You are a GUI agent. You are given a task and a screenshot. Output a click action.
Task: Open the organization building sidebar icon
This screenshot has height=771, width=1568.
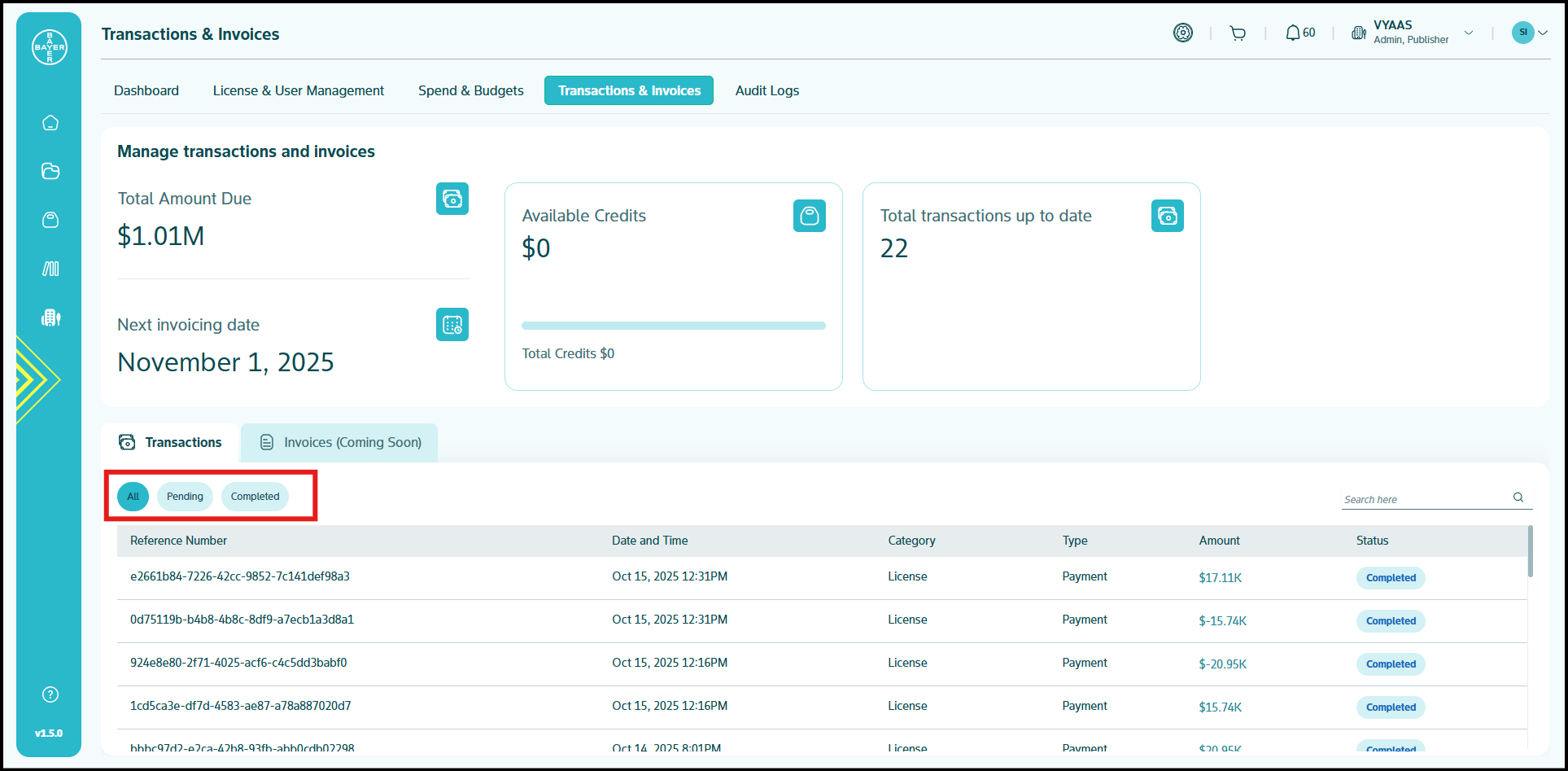50,318
